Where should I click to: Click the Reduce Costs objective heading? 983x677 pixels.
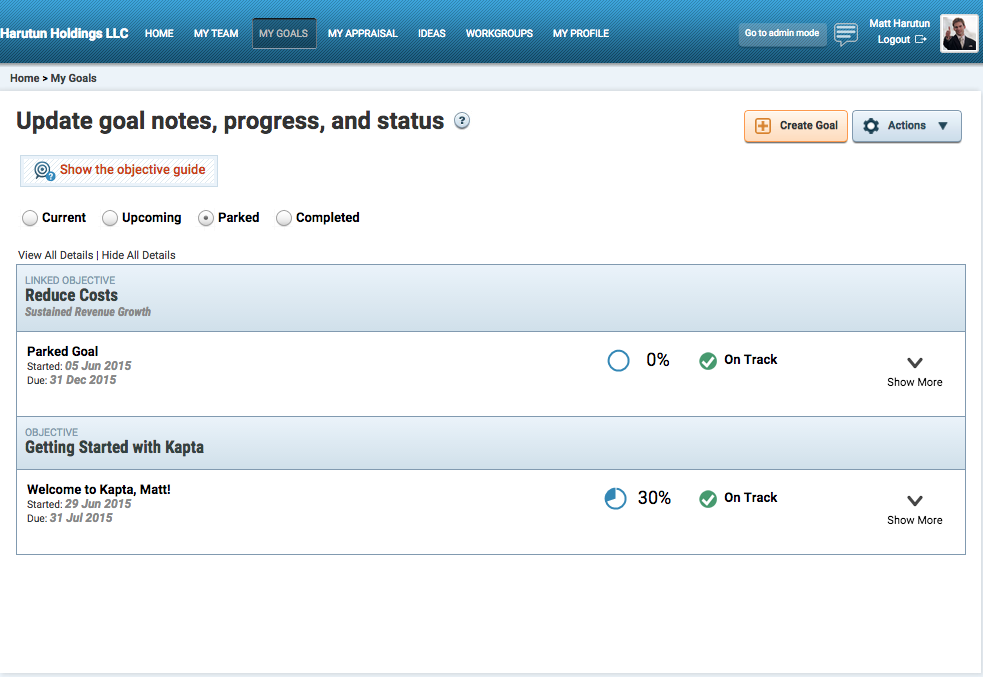click(71, 295)
